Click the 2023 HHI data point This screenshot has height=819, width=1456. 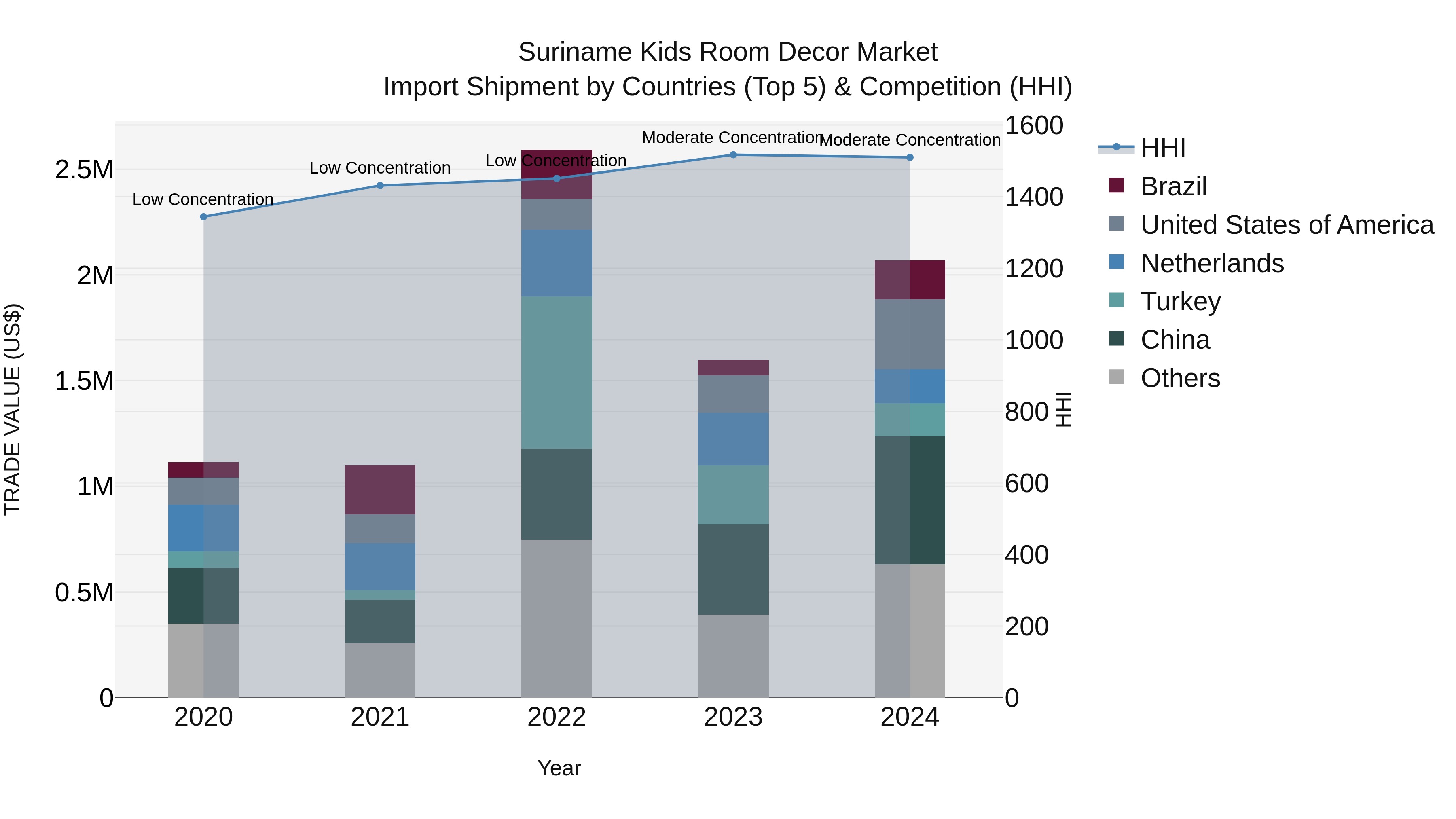pos(733,155)
